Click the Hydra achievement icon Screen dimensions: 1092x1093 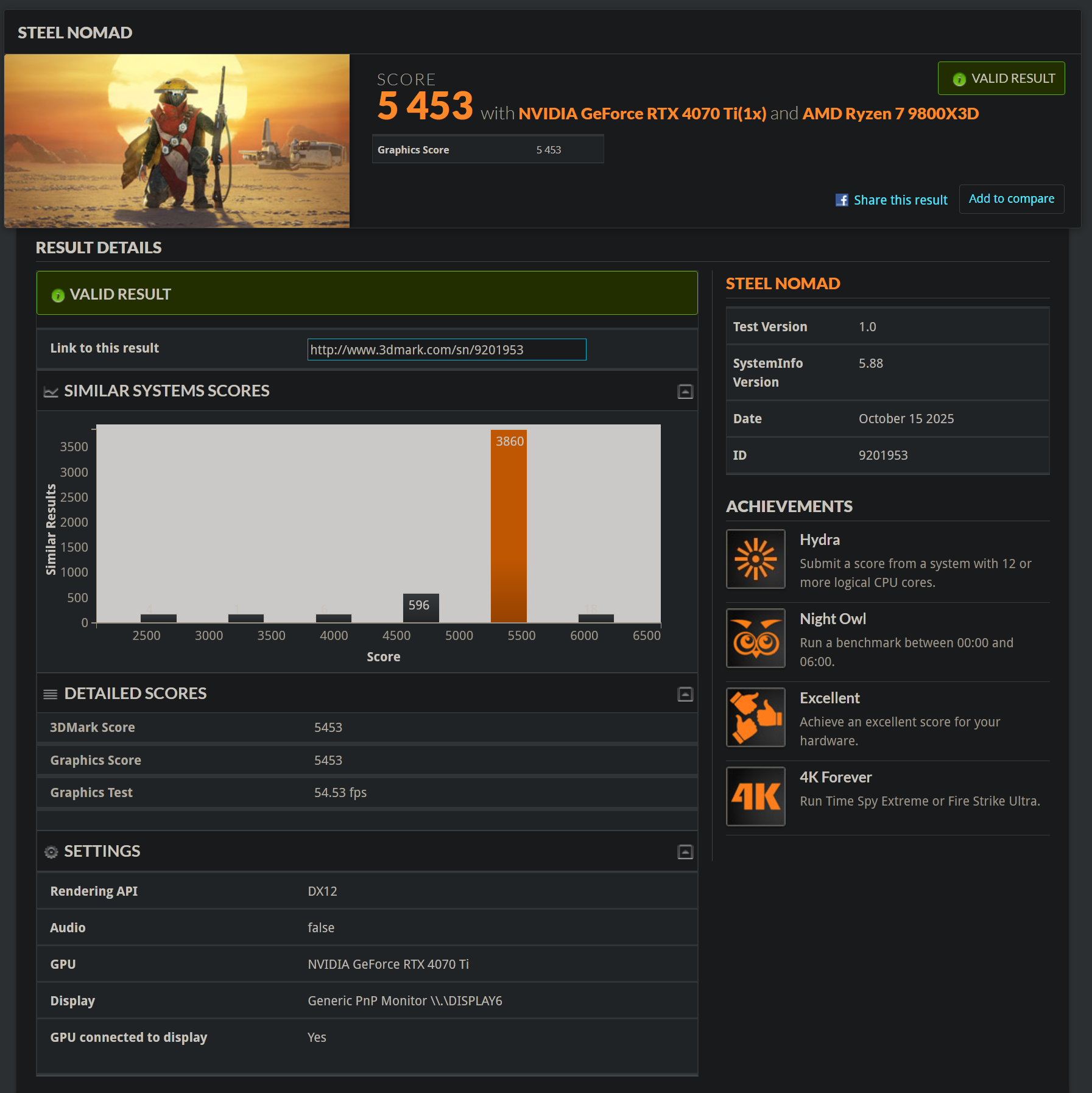pos(755,559)
